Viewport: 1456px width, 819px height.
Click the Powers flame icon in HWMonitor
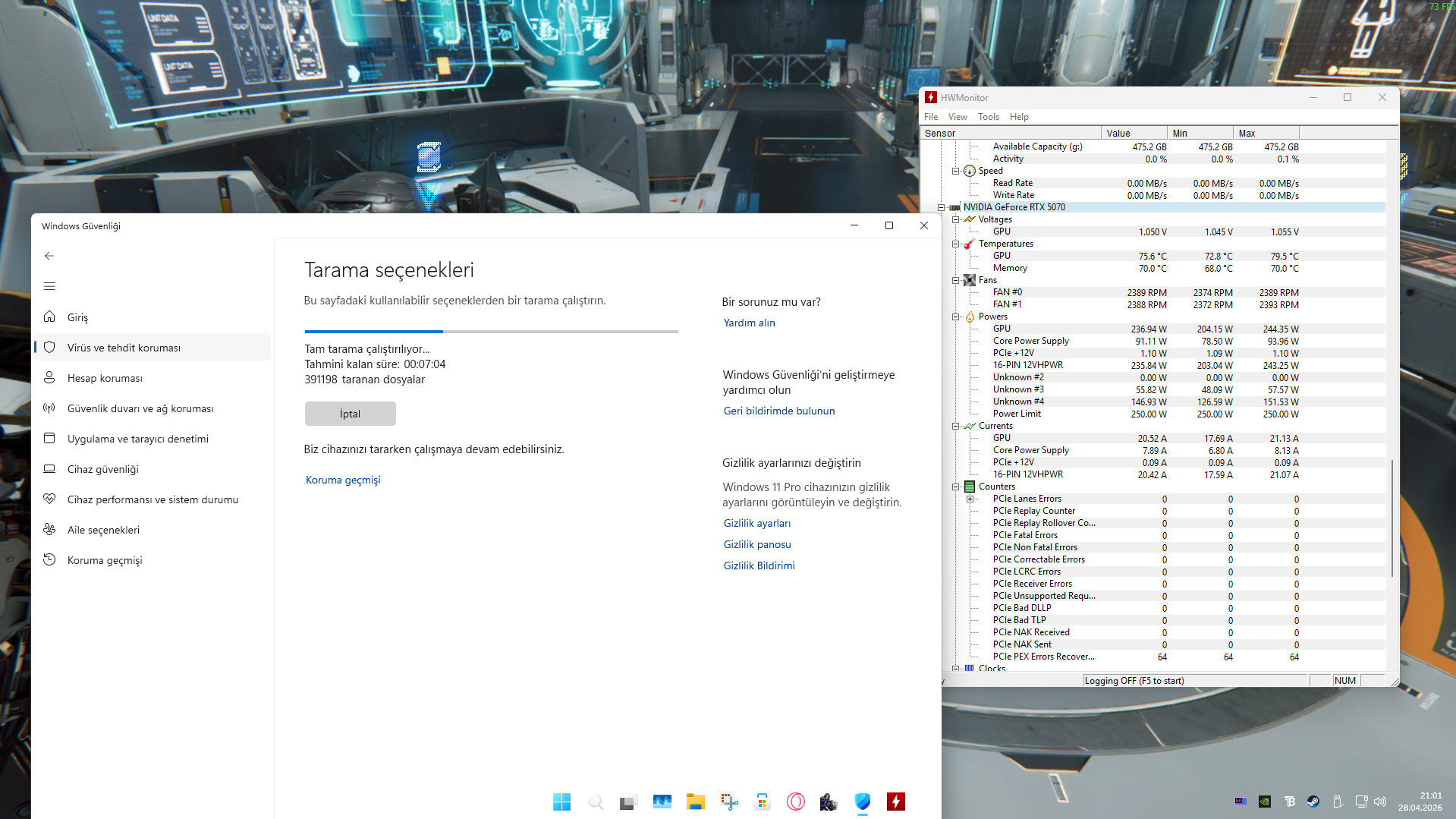pyautogui.click(x=970, y=317)
